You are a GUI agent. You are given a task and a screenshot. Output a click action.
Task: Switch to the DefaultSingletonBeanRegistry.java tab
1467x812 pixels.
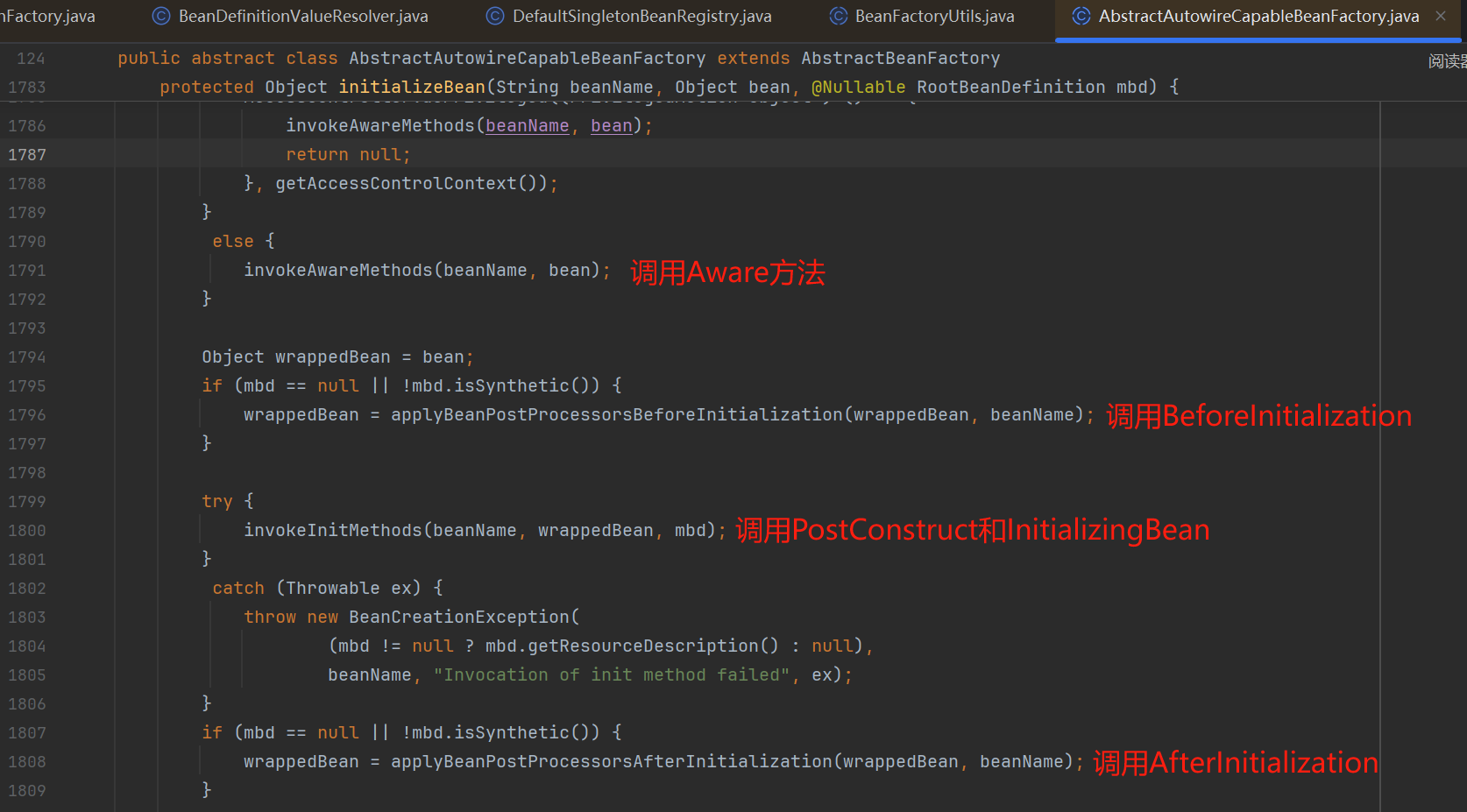coord(641,16)
